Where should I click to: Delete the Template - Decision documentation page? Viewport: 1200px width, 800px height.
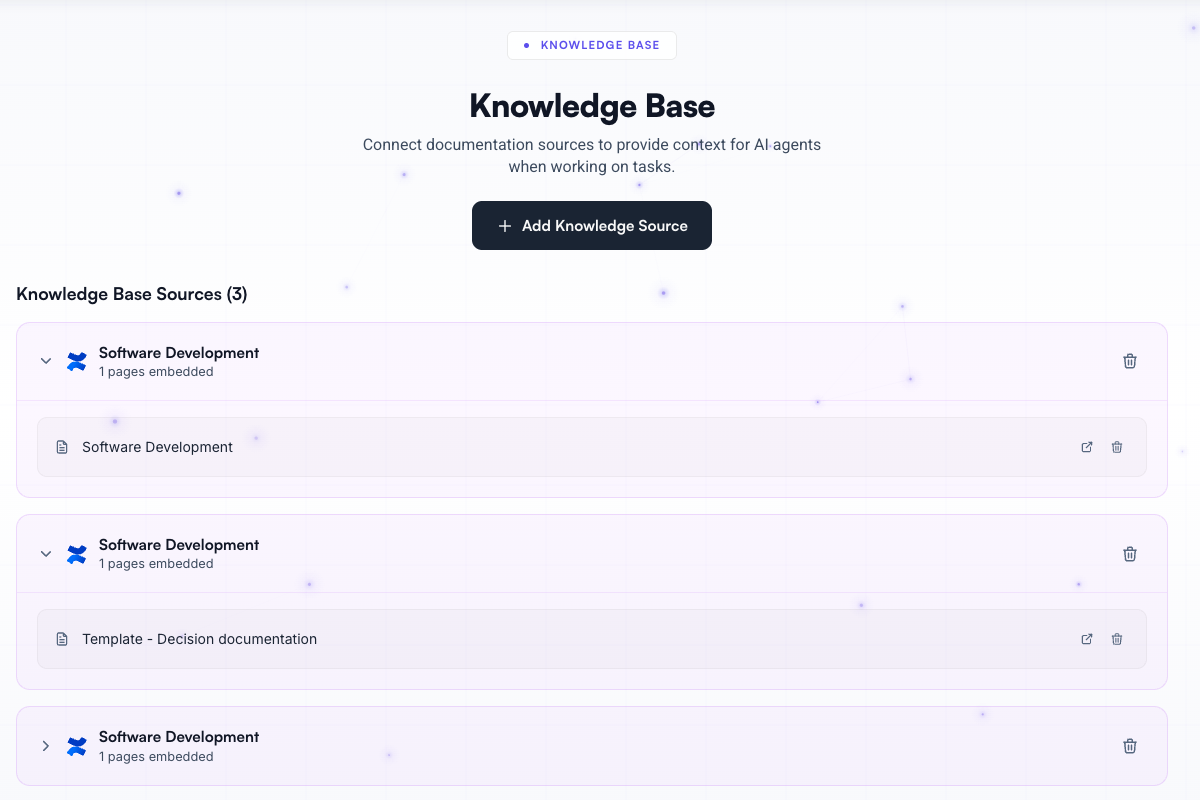click(x=1117, y=639)
